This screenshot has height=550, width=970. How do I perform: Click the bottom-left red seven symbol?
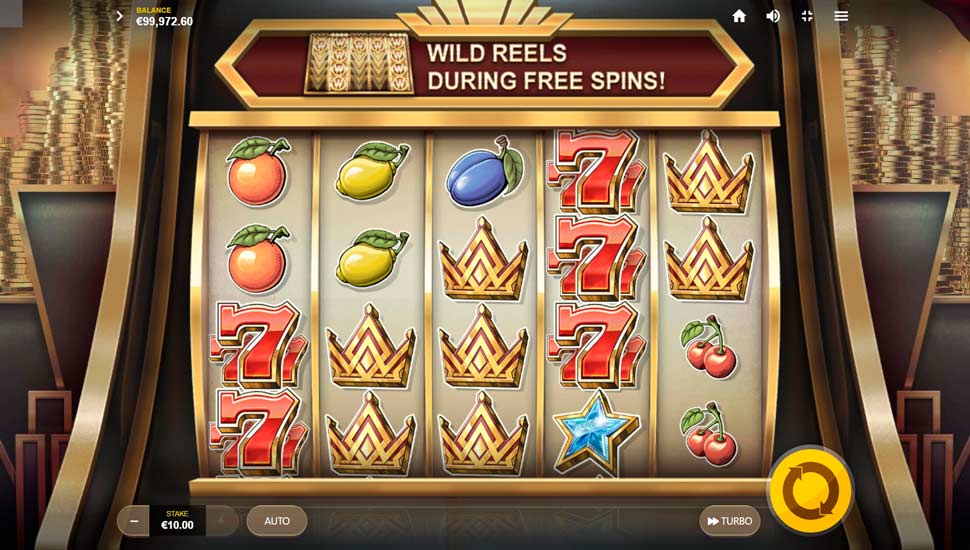tap(259, 432)
